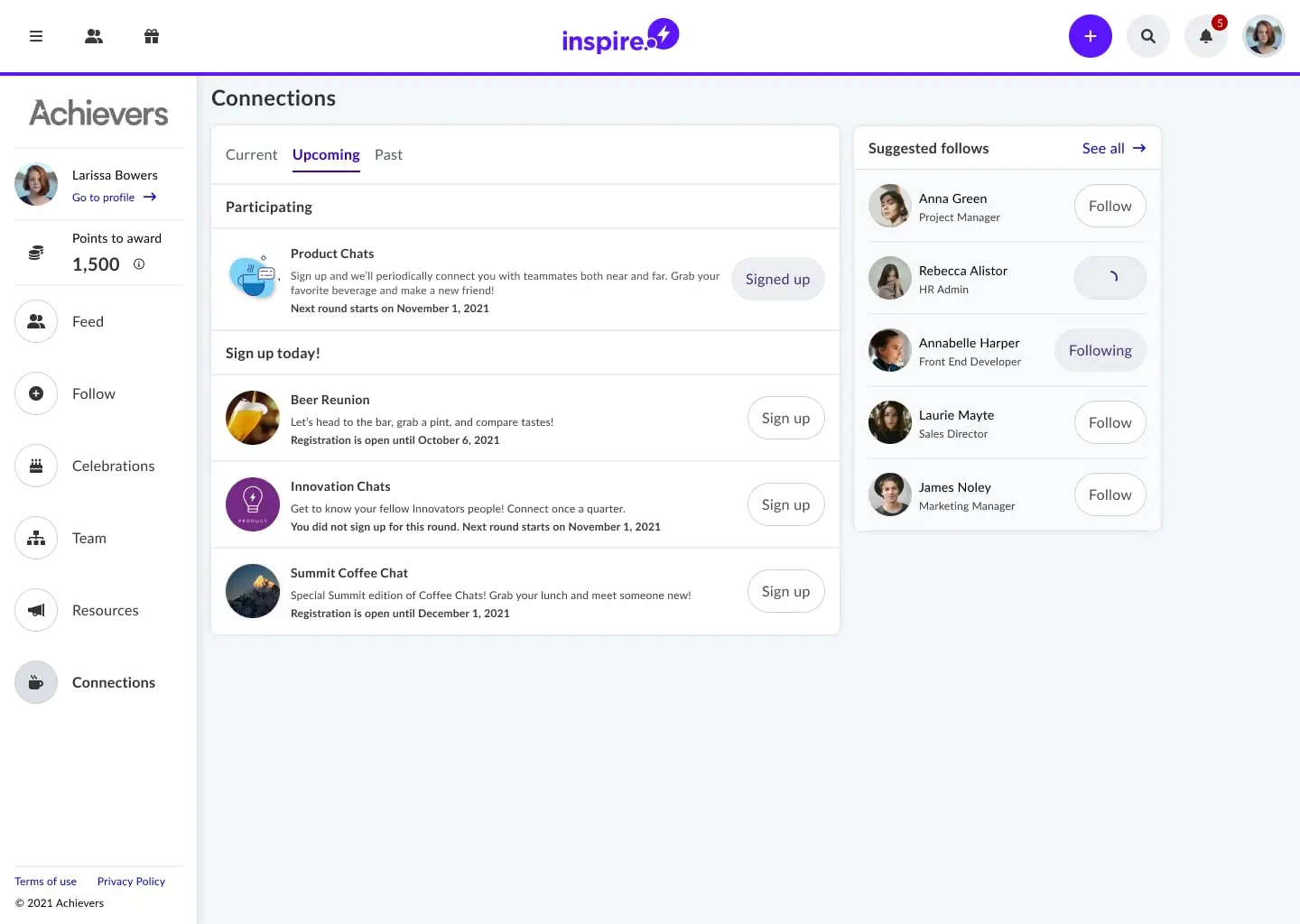Unfollow Annabelle Harper via the Following button
1300x924 pixels.
pos(1100,350)
